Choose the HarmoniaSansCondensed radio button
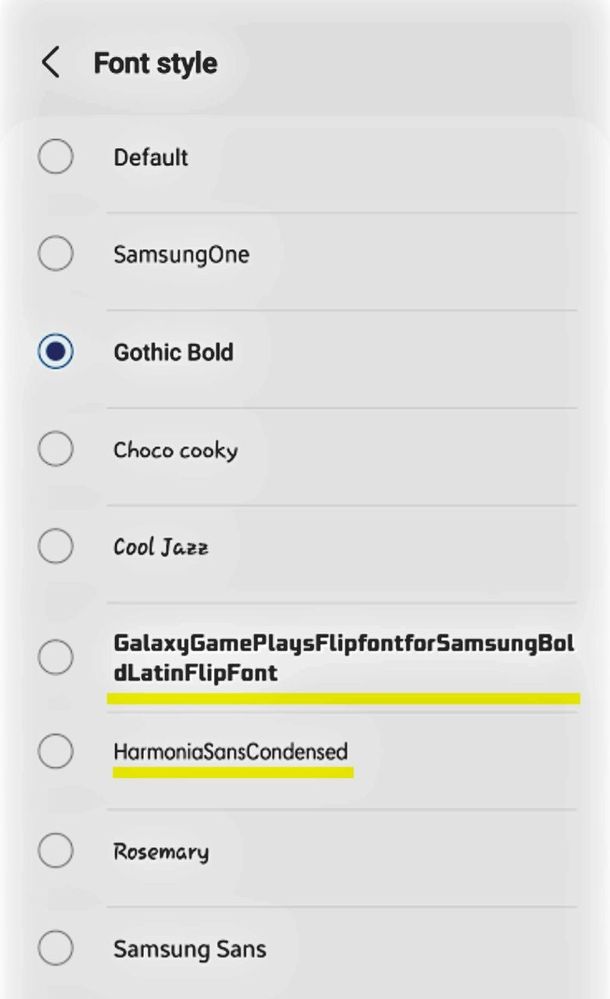610x999 pixels. point(55,751)
